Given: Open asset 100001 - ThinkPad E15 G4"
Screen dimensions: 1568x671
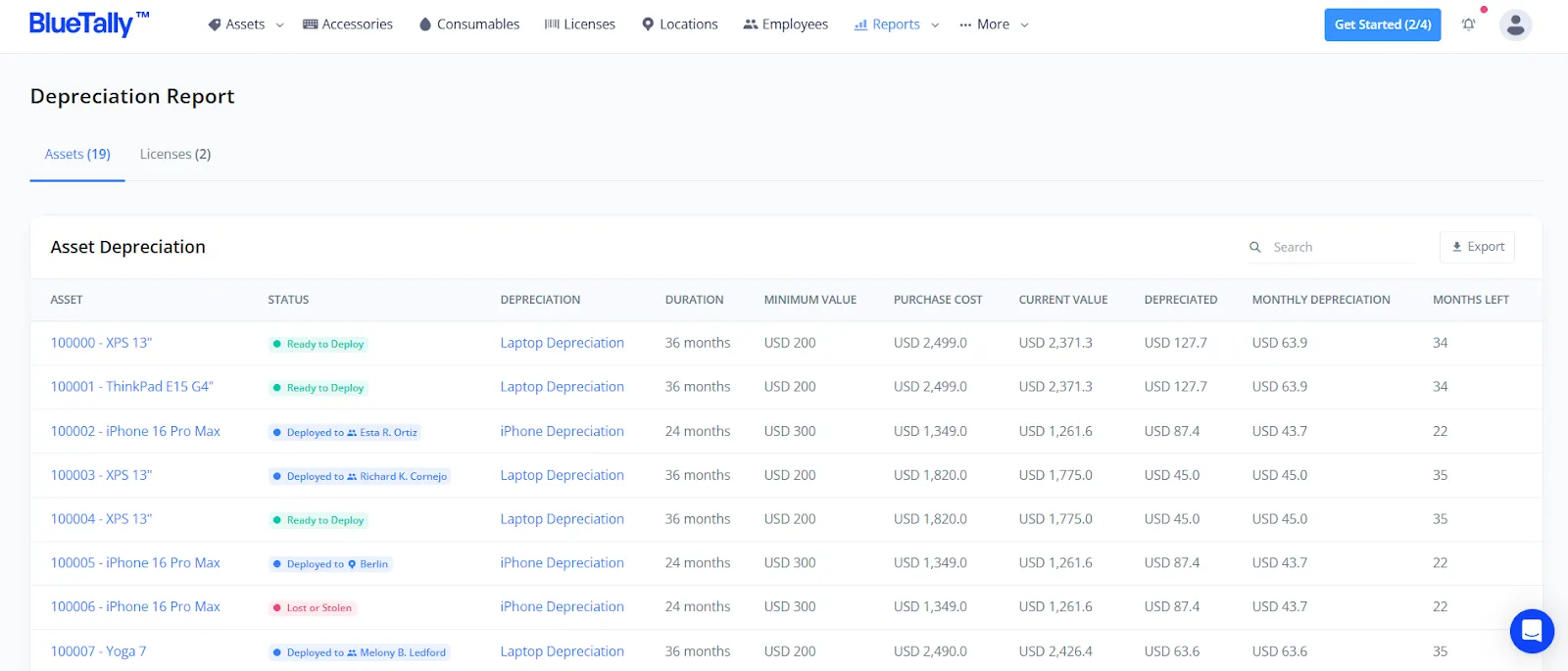Looking at the screenshot, I should click(x=131, y=387).
